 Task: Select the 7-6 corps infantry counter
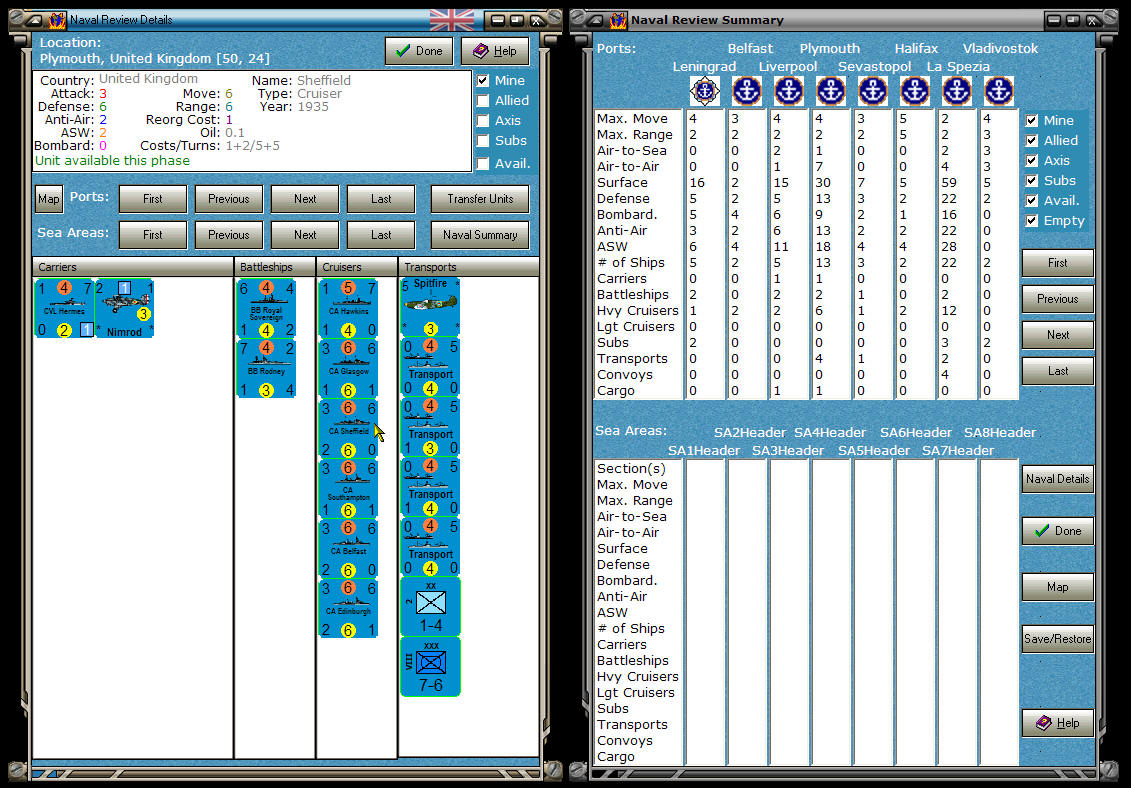click(x=431, y=667)
